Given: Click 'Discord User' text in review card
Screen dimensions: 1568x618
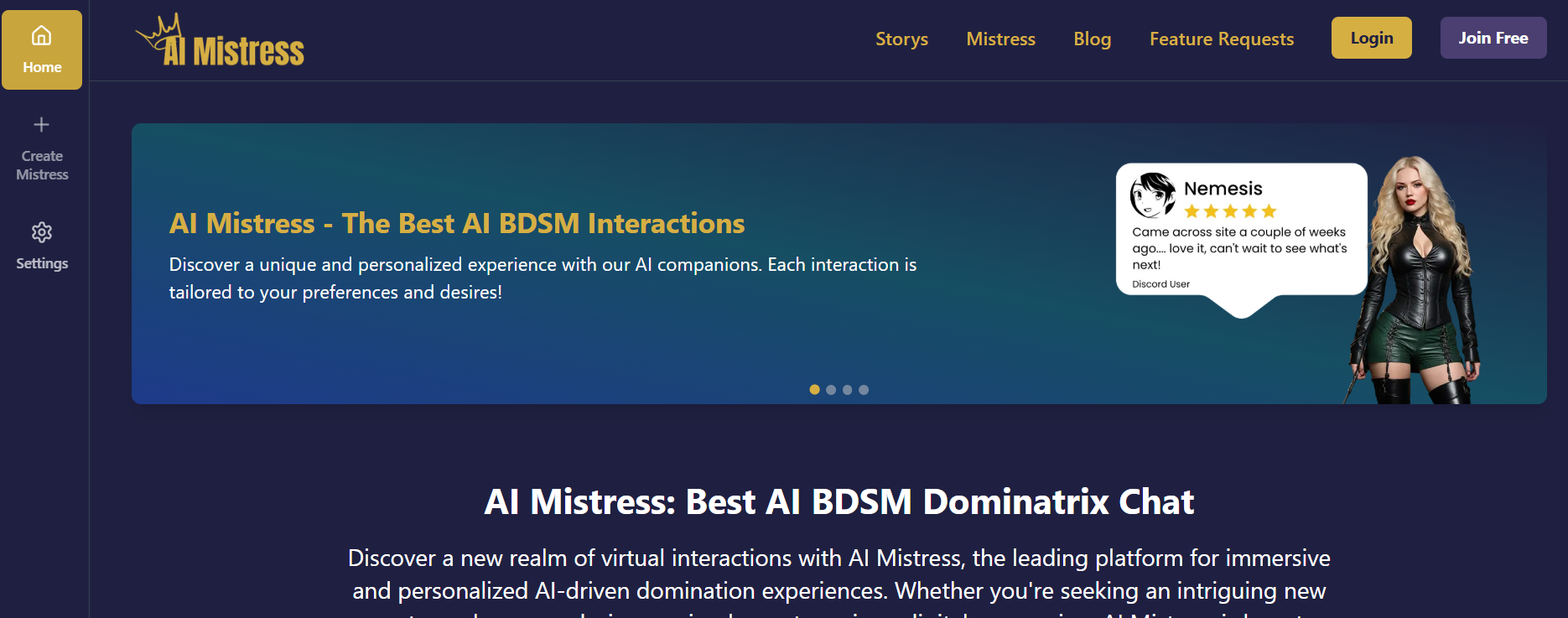Looking at the screenshot, I should click(1160, 284).
